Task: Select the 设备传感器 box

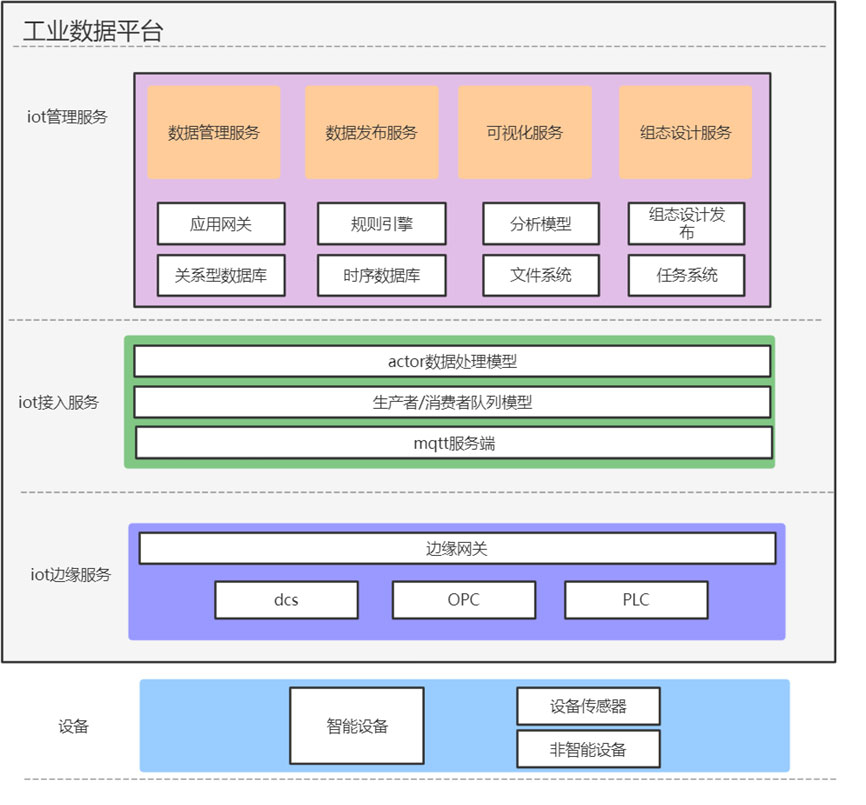Action: [588, 706]
